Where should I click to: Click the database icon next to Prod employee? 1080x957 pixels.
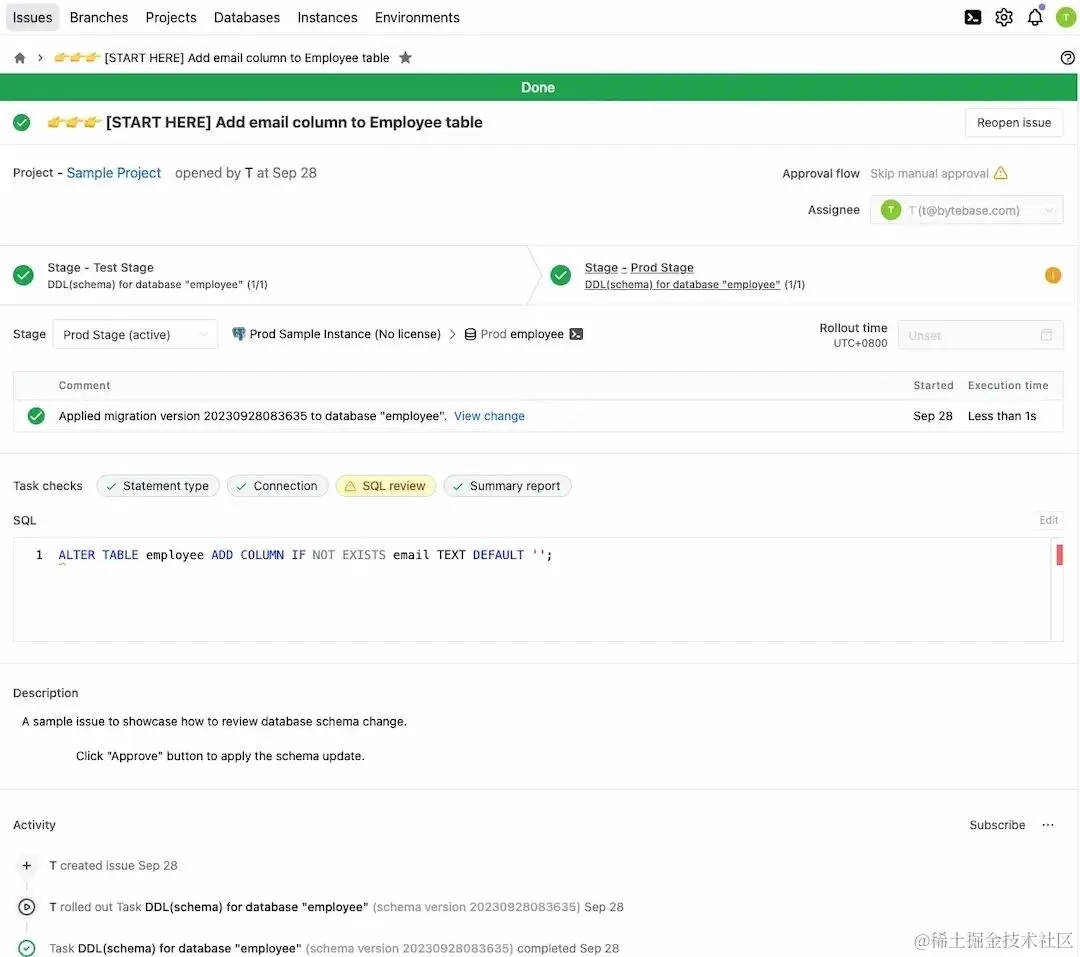pos(470,334)
